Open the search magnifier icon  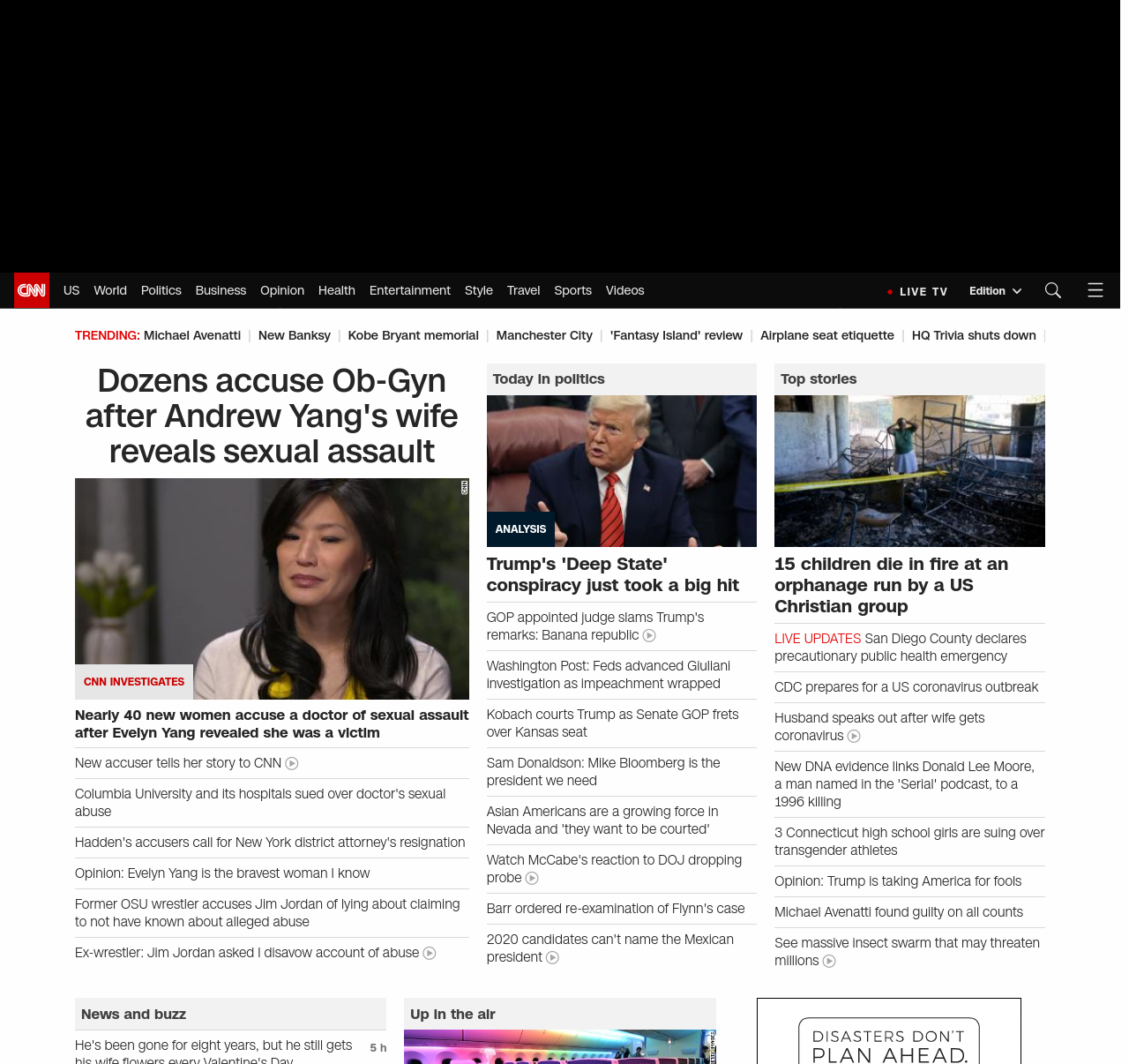tap(1052, 290)
